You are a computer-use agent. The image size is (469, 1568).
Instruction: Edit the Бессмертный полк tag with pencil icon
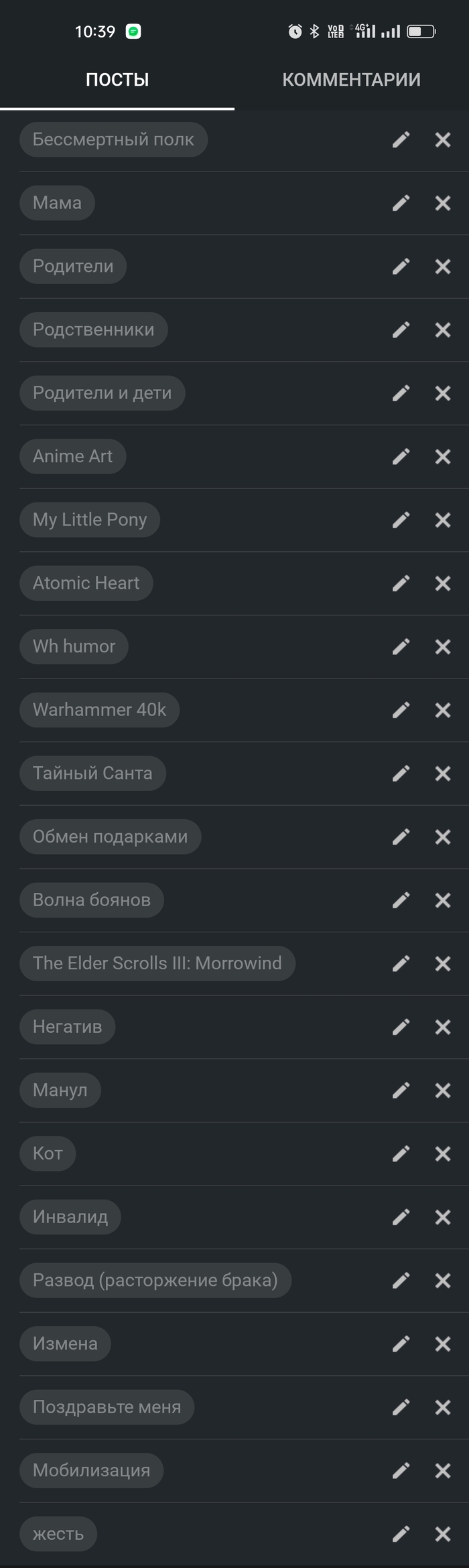(401, 139)
